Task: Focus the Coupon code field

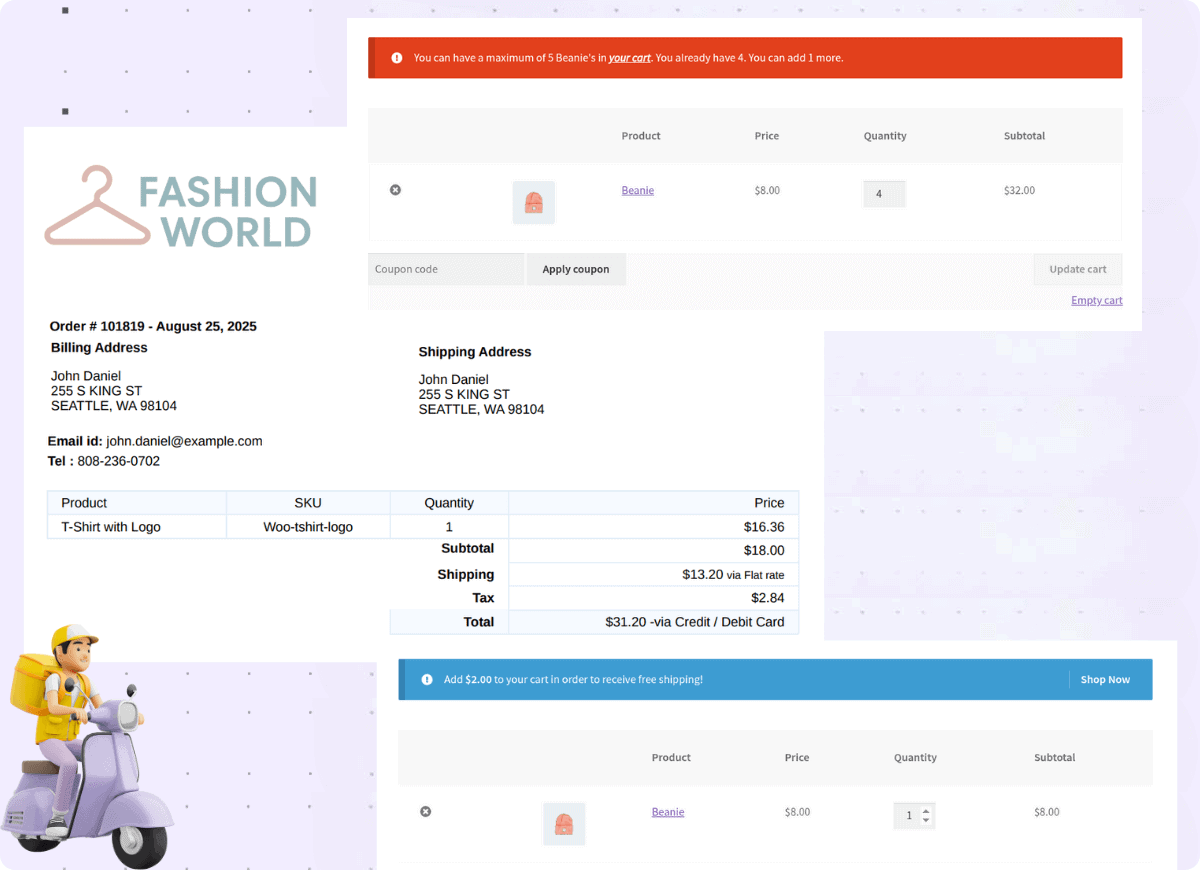Action: (446, 269)
